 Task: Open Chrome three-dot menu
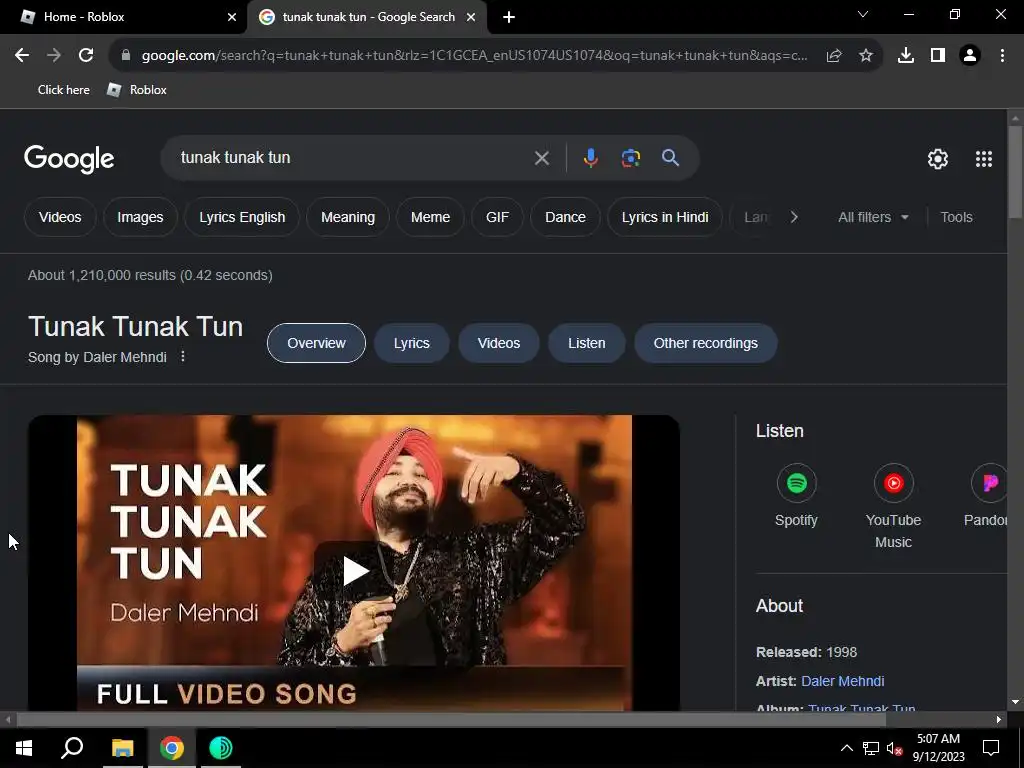1002,56
